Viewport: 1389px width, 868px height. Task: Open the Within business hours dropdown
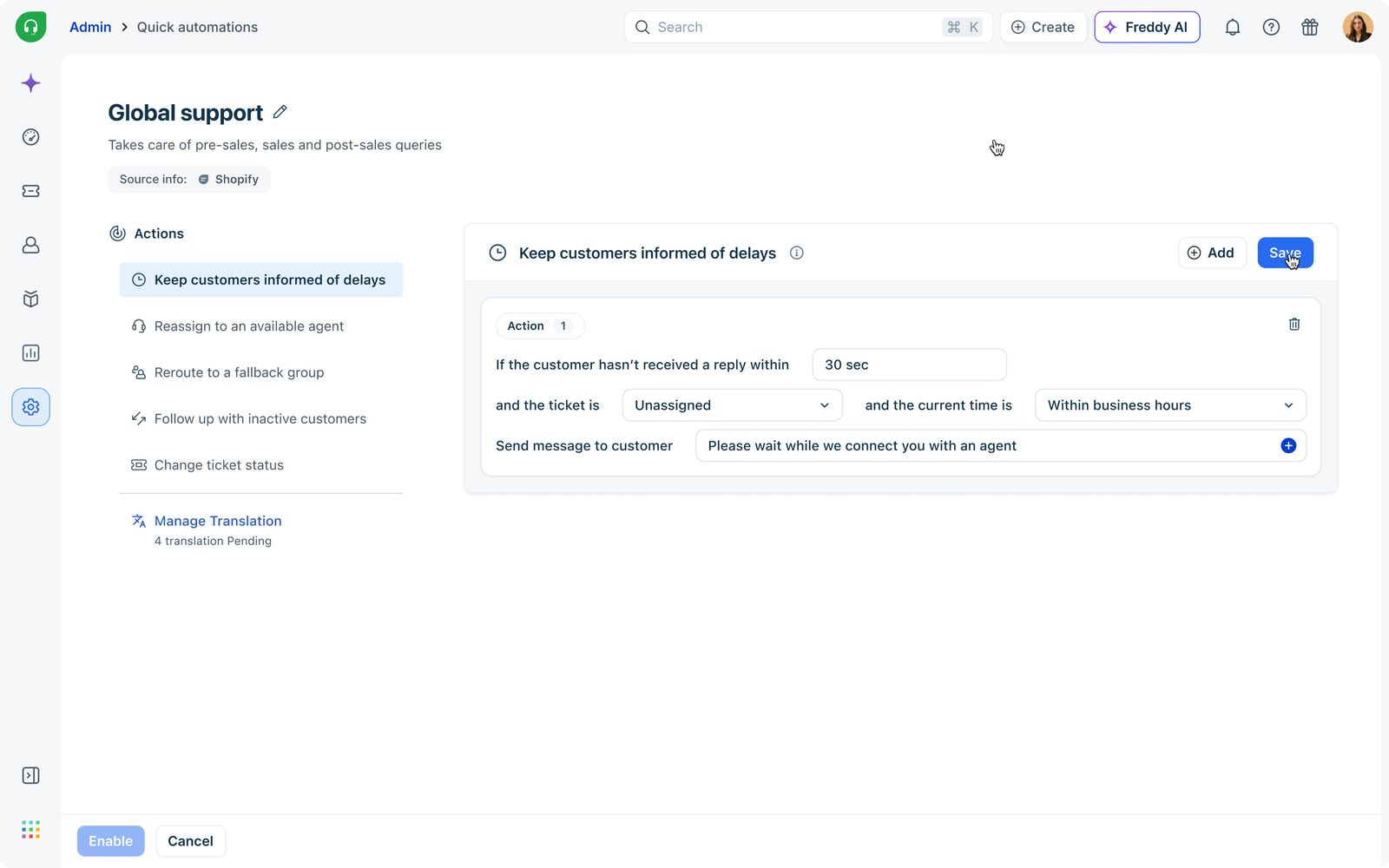click(x=1170, y=405)
